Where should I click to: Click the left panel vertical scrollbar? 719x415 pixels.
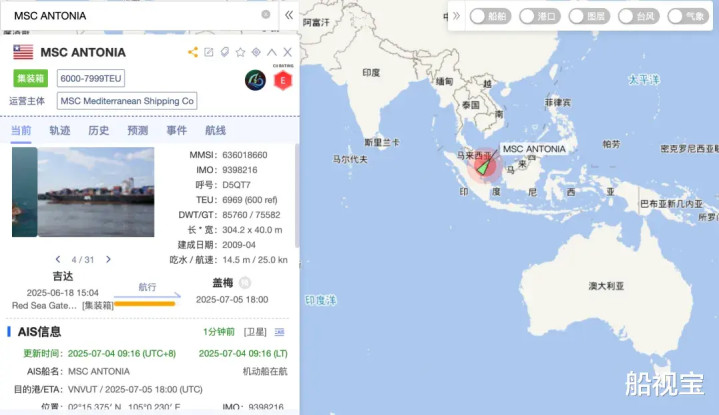pyautogui.click(x=297, y=196)
